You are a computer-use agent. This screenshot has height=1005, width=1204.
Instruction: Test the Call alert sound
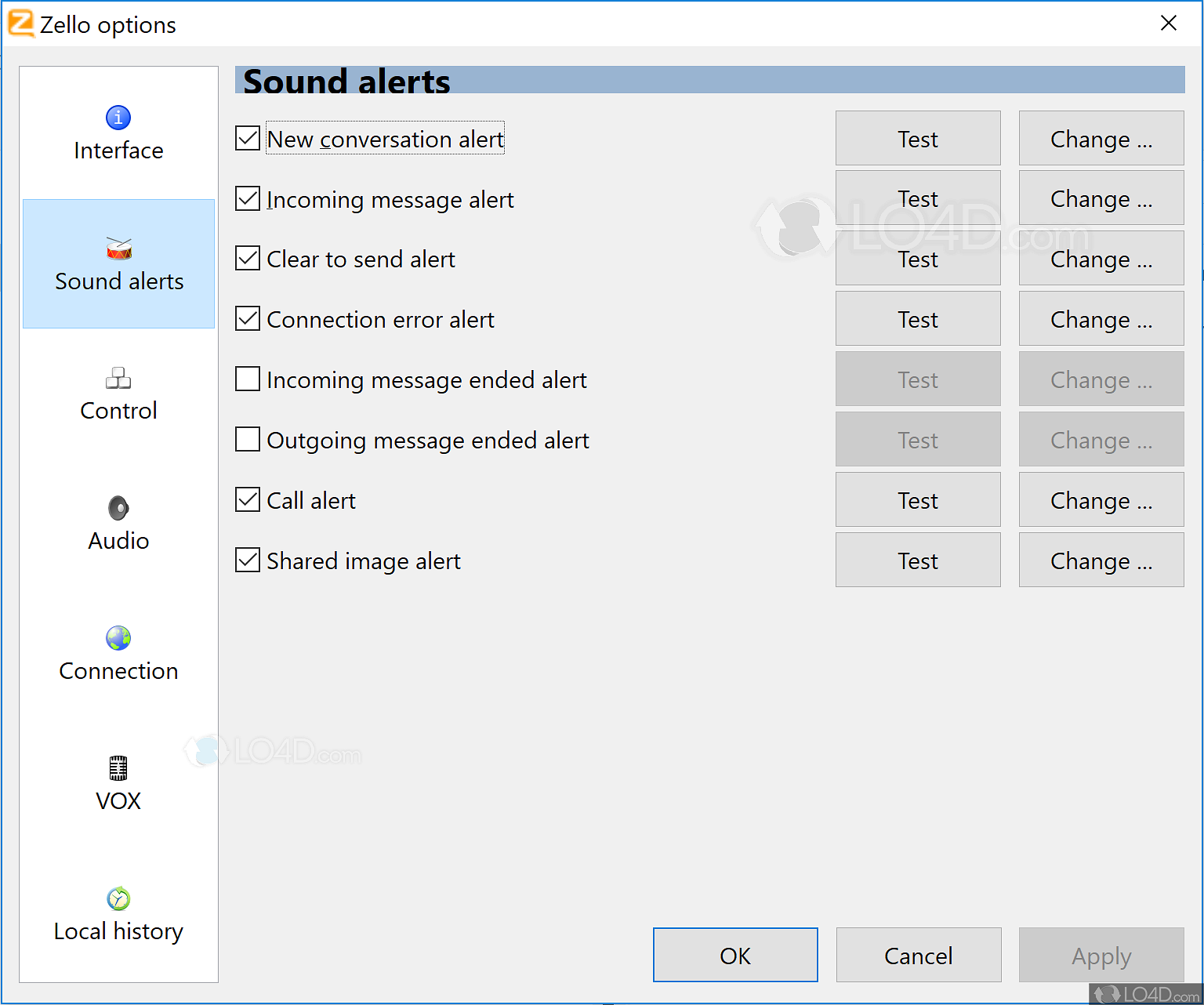point(917,499)
